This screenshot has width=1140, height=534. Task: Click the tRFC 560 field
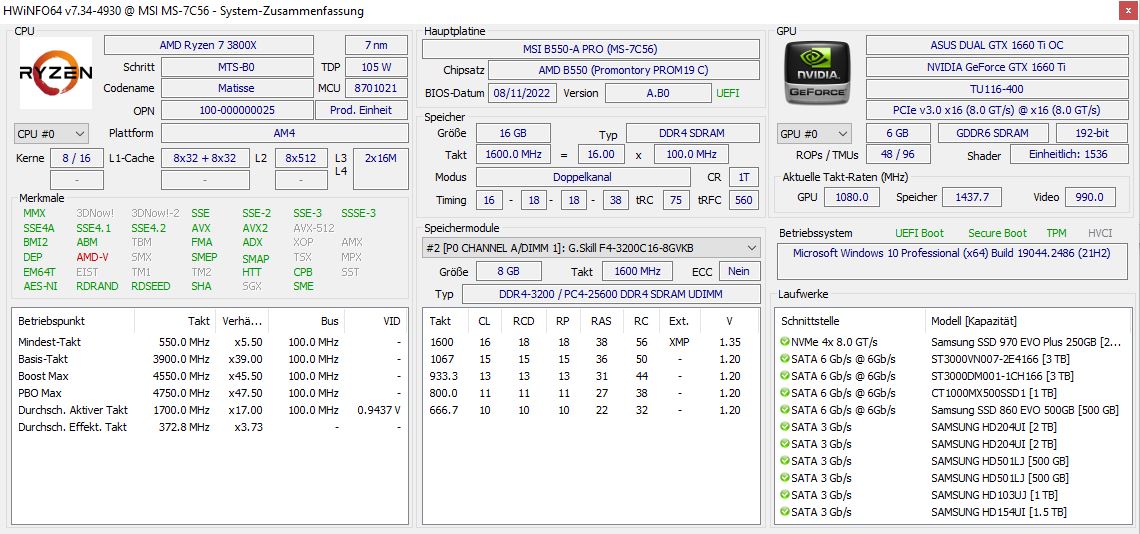(744, 199)
